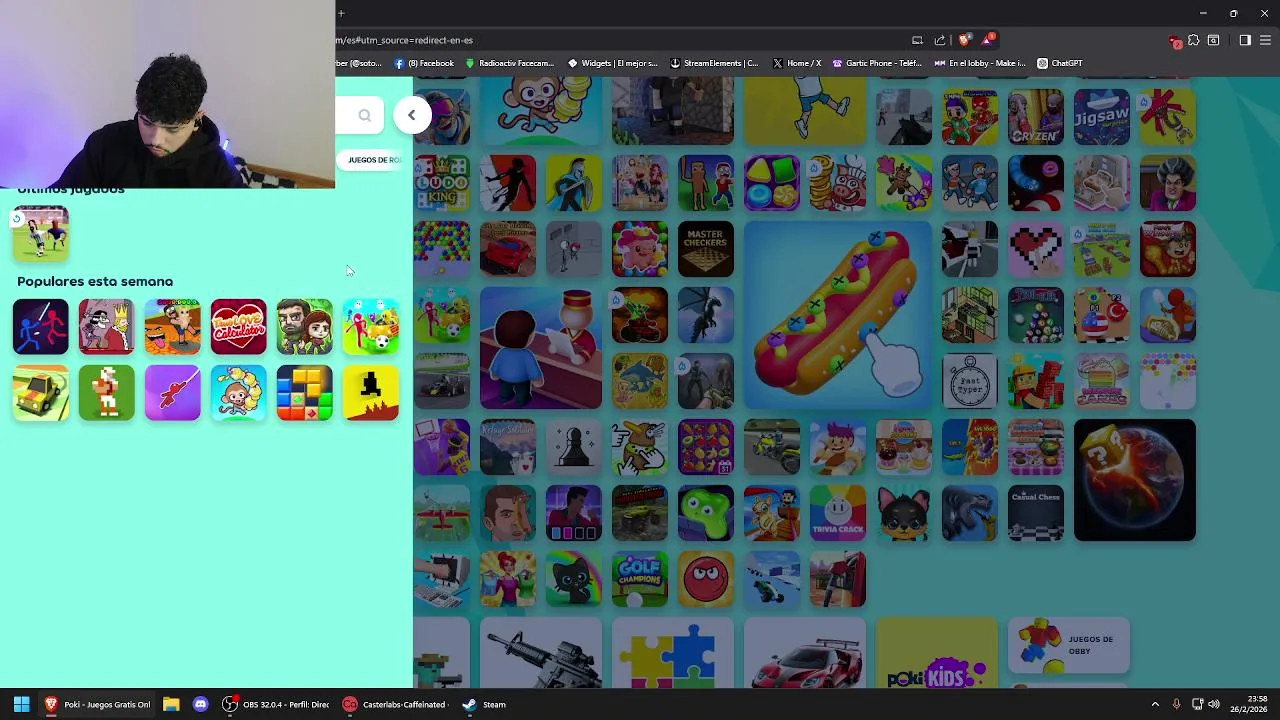Click the taskbar volume speaker icon

click(x=1214, y=704)
